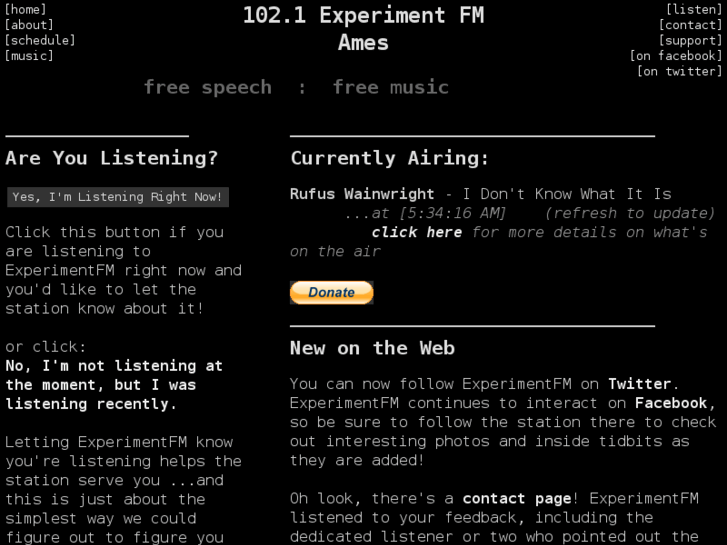The image size is (727, 545).
Task: Go to the [about] page
Action: pos(29,25)
